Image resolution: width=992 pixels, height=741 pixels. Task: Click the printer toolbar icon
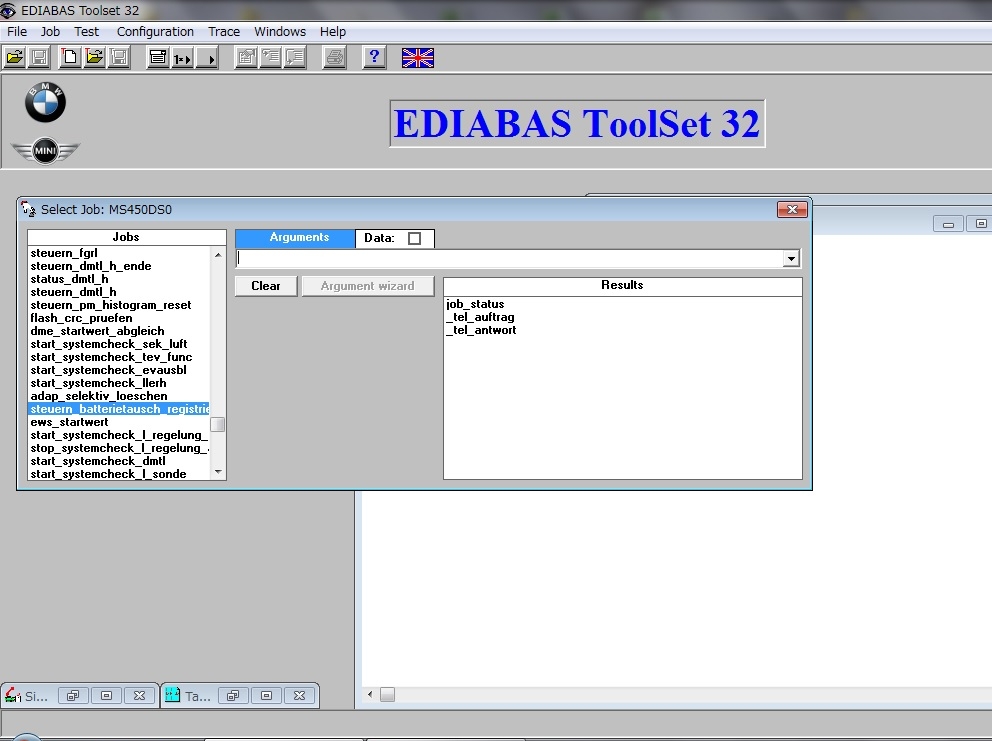(335, 58)
